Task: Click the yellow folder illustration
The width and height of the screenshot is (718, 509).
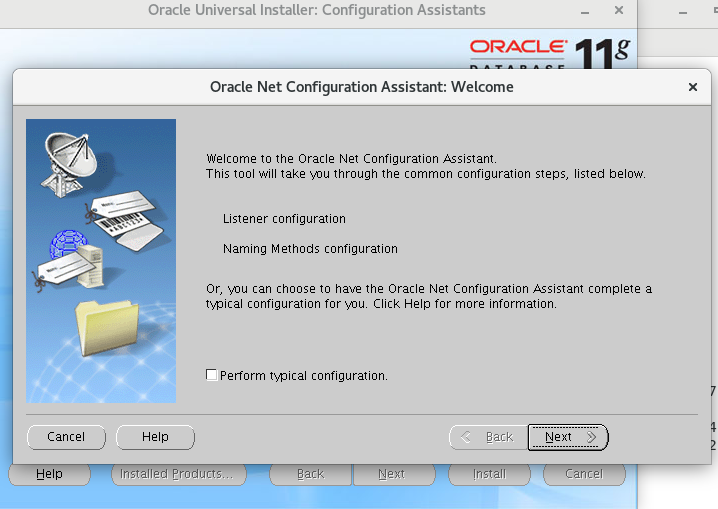Action: [x=107, y=328]
